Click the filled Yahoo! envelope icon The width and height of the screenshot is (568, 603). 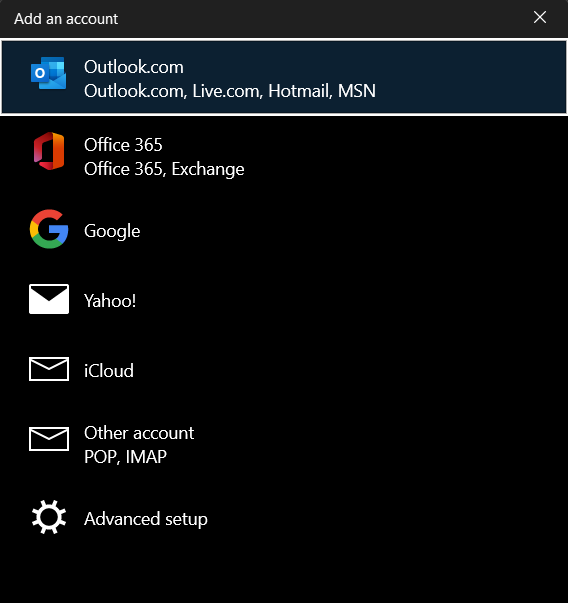click(49, 299)
